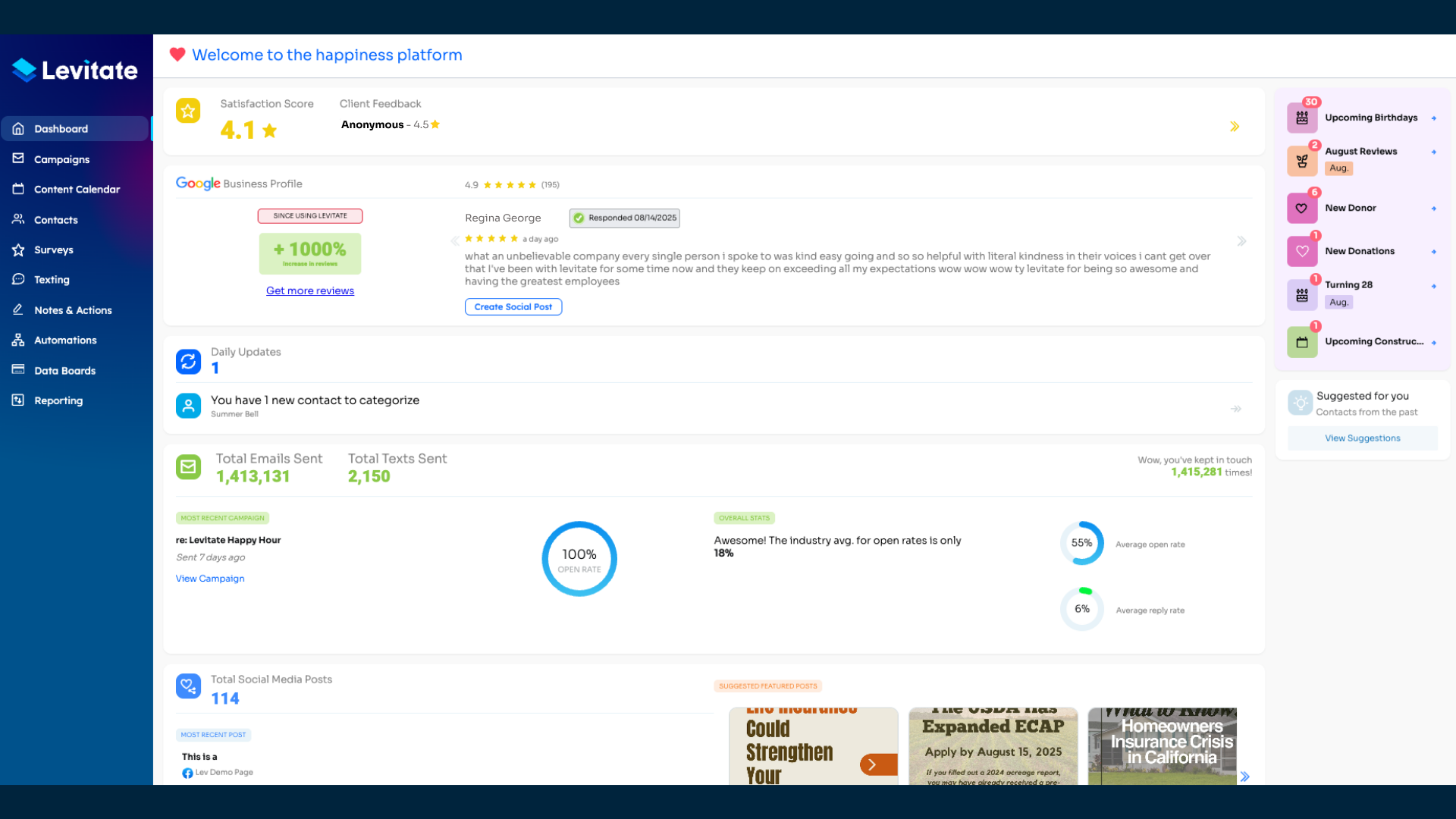This screenshot has width=1456, height=819.
Task: Click the Campaigns envelope icon
Action: click(18, 158)
